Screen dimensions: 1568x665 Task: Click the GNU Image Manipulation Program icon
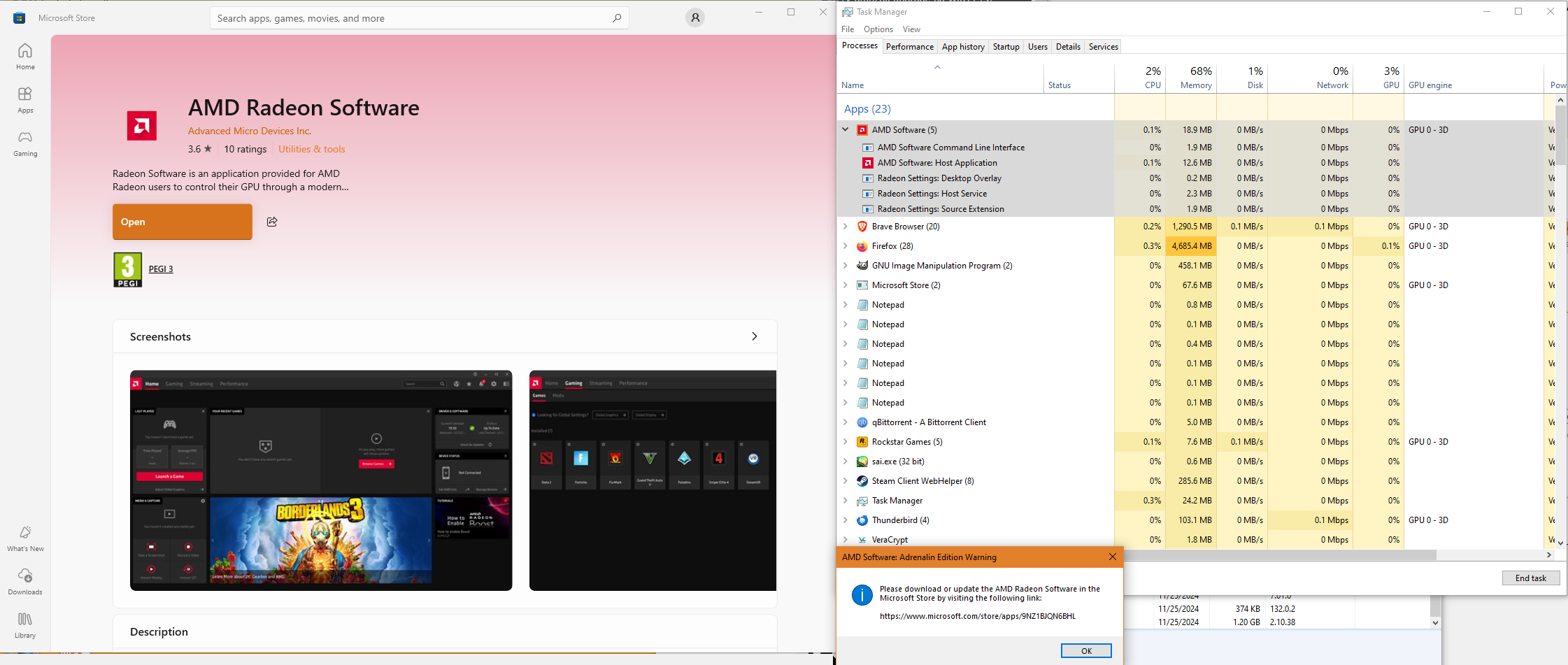click(862, 266)
